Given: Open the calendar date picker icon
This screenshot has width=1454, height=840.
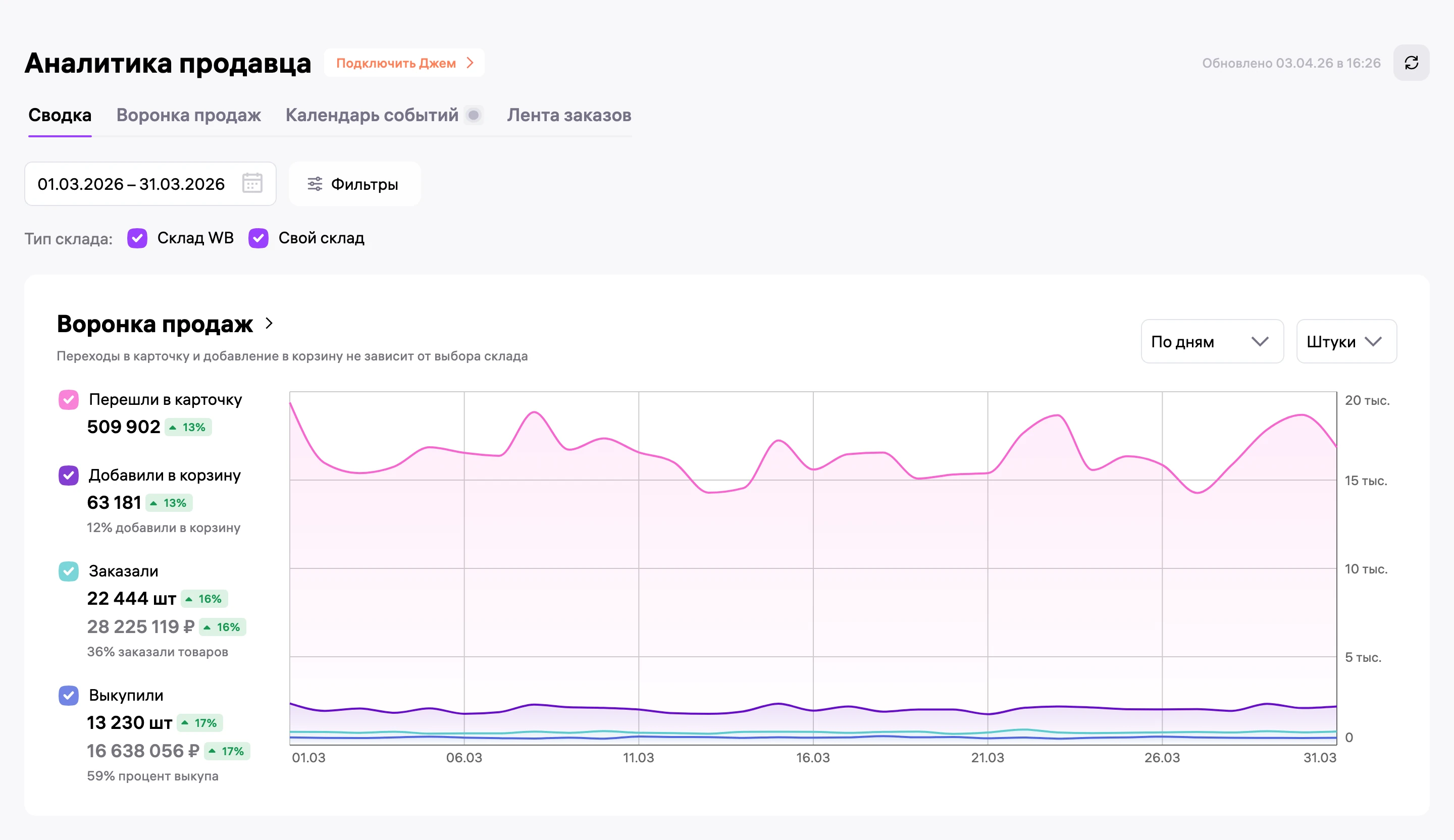Looking at the screenshot, I should point(252,183).
